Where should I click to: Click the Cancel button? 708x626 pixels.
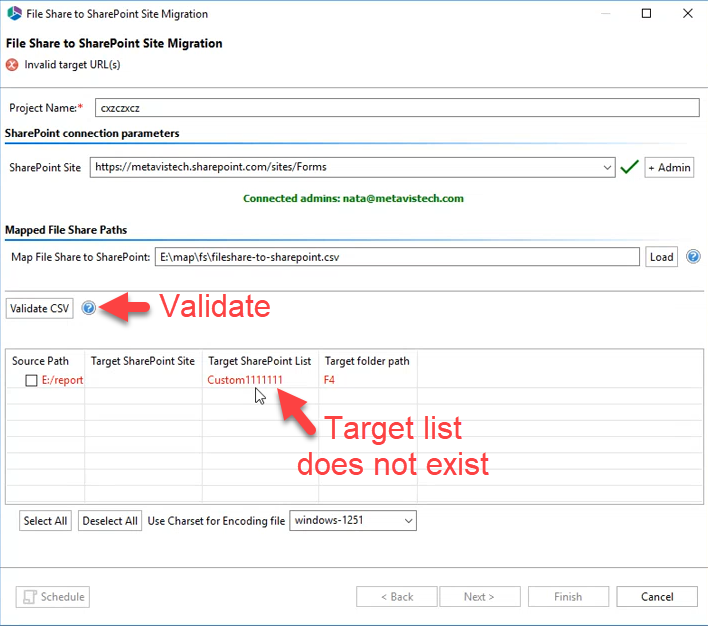tap(657, 597)
